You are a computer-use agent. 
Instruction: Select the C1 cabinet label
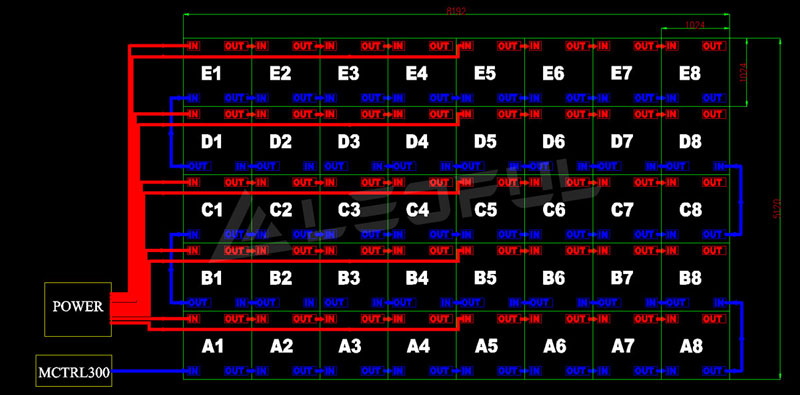211,210
